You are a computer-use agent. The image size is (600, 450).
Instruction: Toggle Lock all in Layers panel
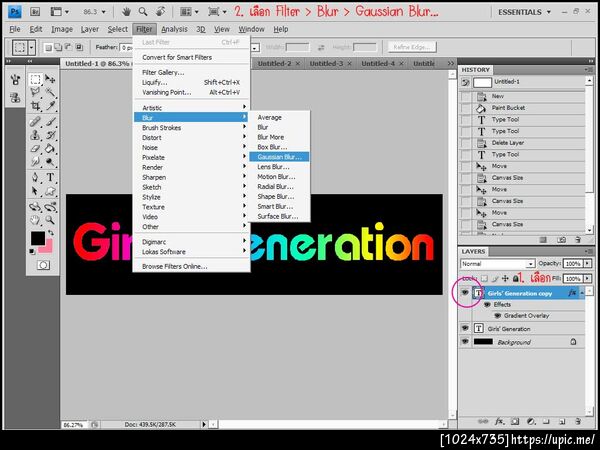pos(515,278)
